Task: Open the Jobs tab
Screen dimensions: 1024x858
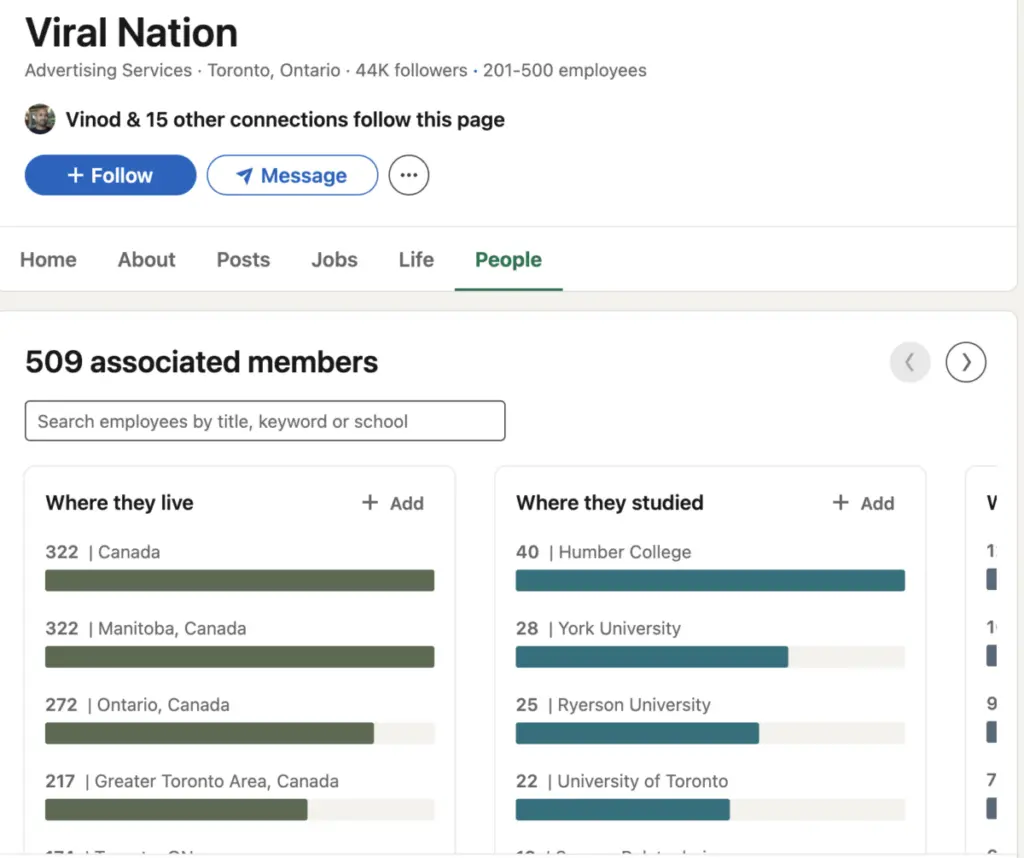Action: coord(334,259)
